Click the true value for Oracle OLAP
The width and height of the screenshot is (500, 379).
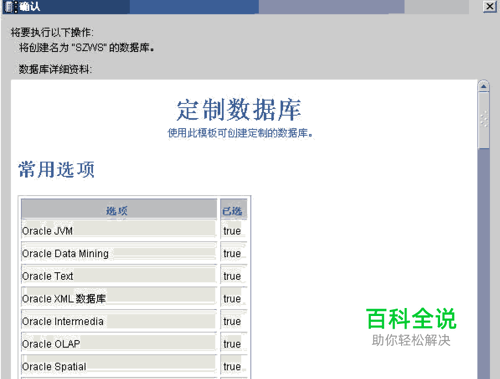(x=232, y=344)
